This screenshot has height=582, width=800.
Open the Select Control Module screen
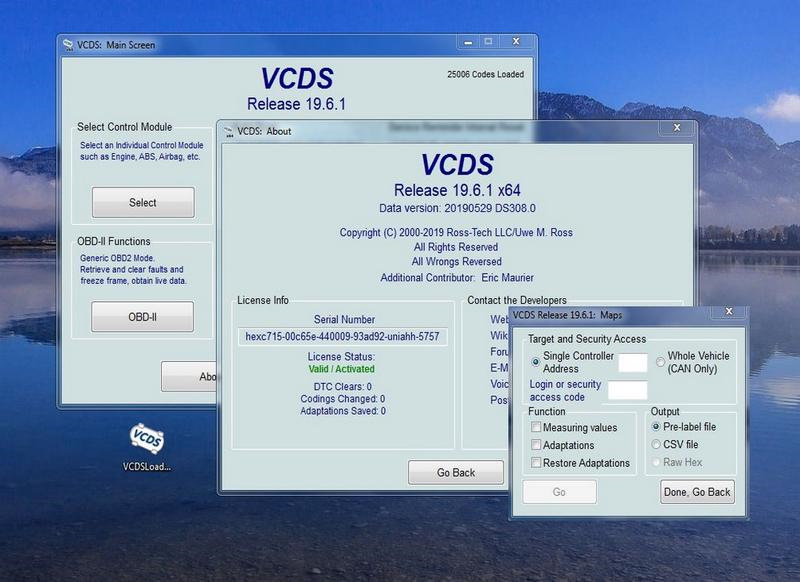144,202
